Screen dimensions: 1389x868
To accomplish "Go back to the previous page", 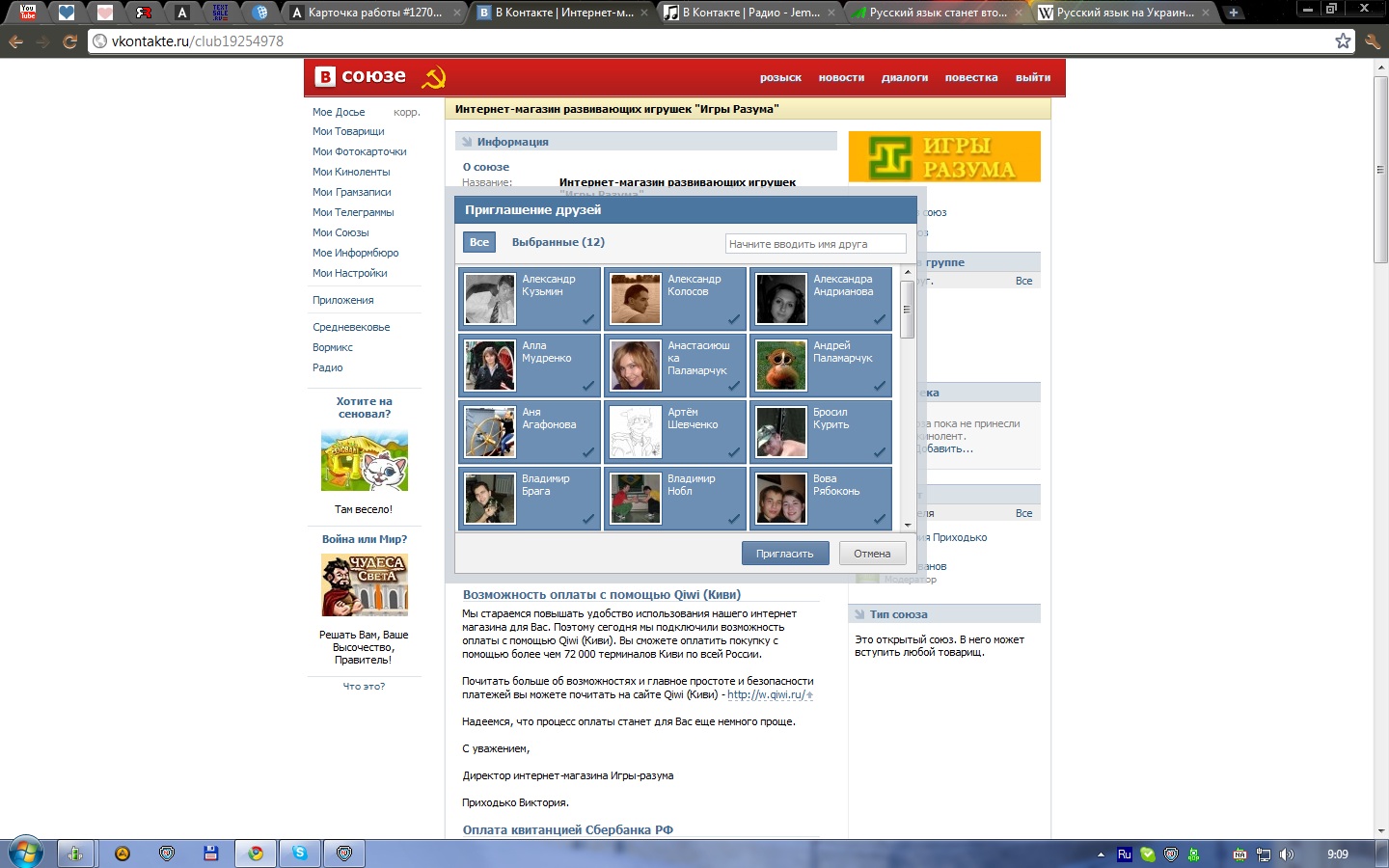I will click(x=15, y=41).
